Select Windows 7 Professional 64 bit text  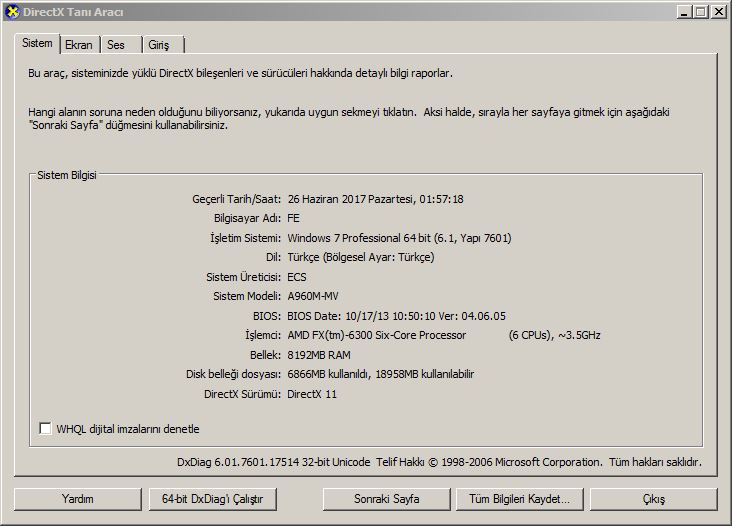tap(359, 238)
